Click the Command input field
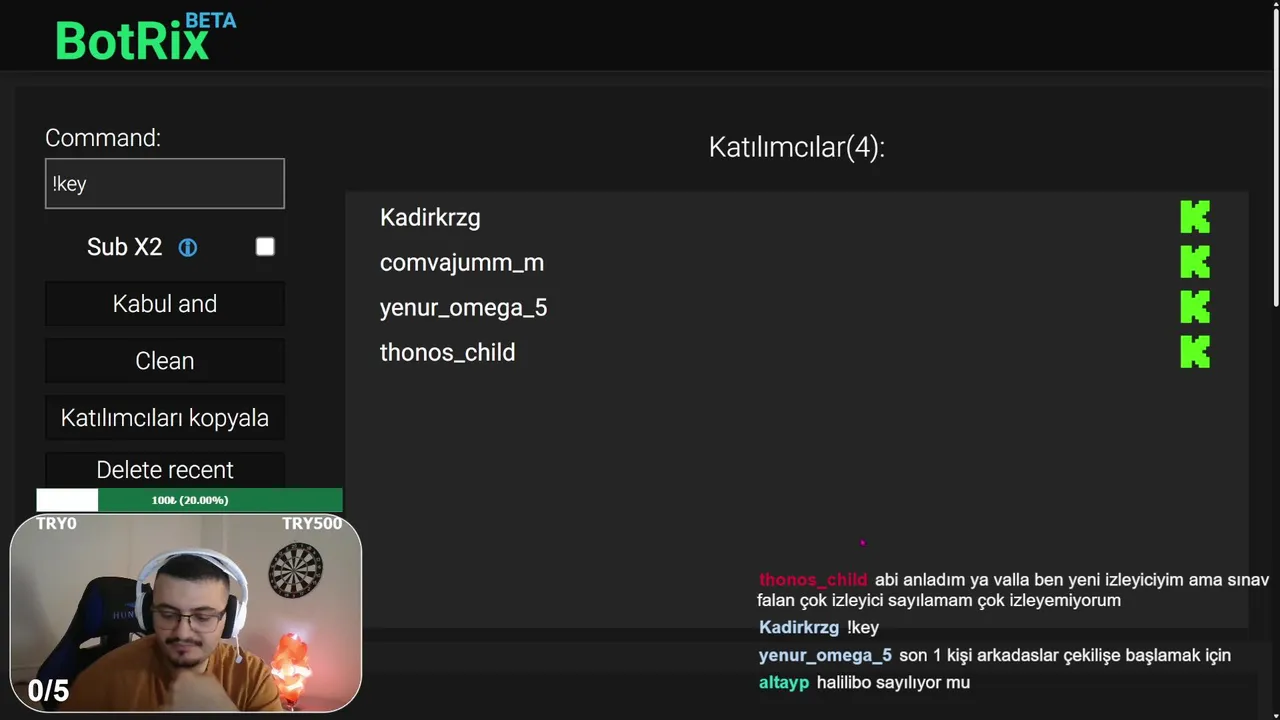This screenshot has width=1280, height=720. 165,184
